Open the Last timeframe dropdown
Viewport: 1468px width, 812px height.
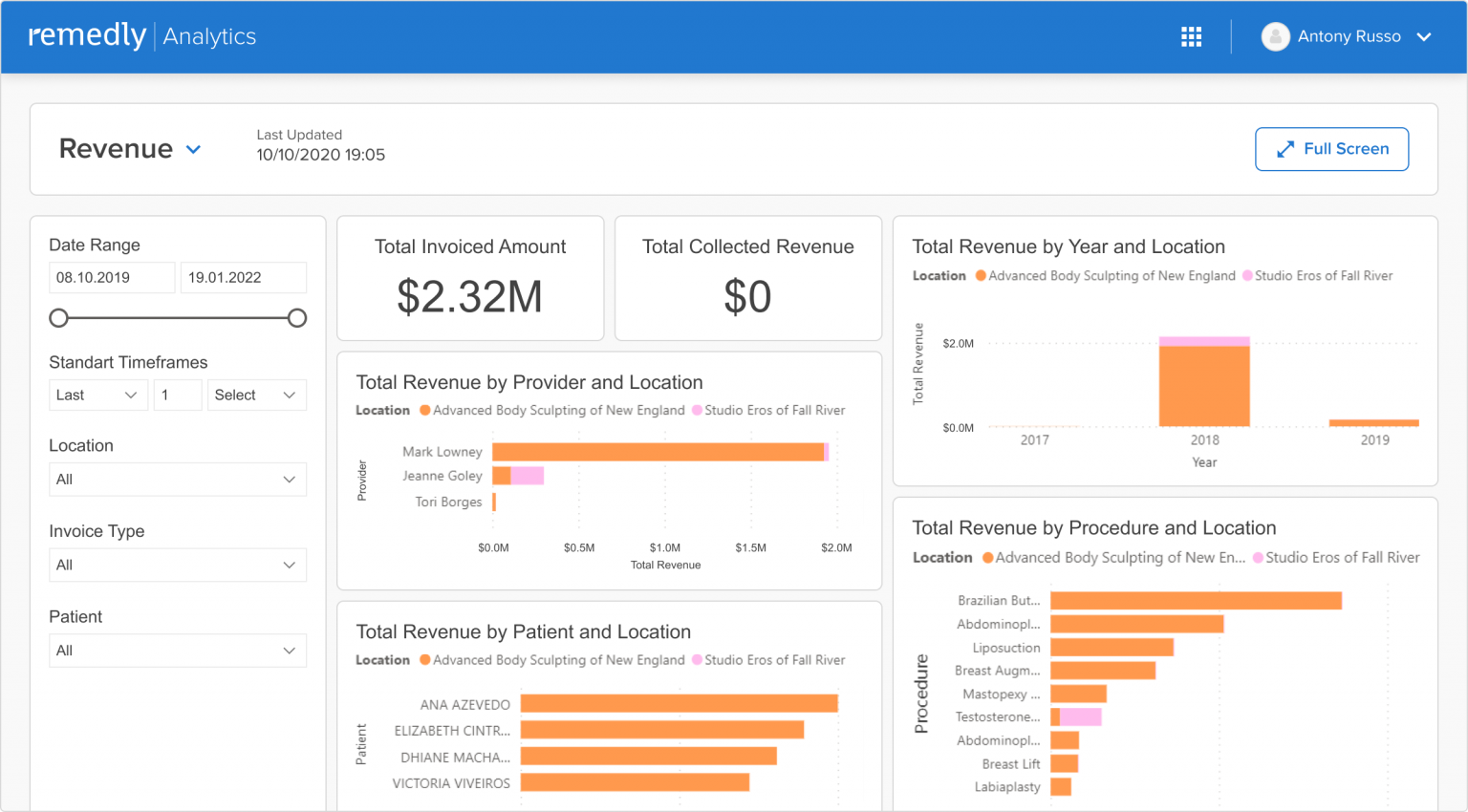[97, 395]
